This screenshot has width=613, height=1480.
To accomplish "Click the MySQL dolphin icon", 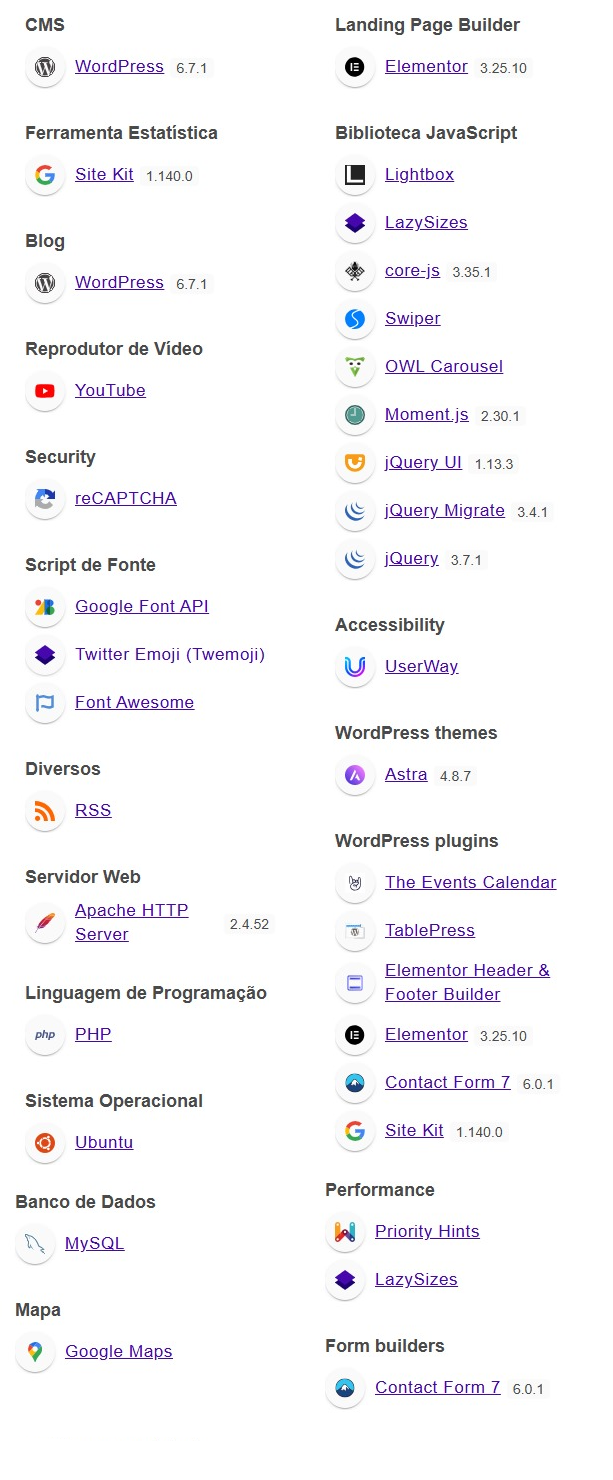I will coord(35,1244).
